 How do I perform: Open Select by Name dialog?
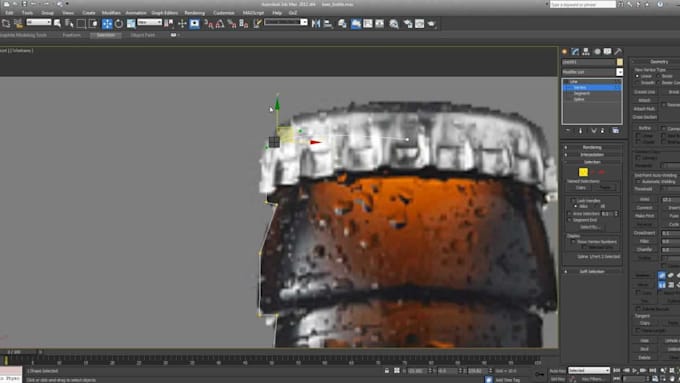click(x=69, y=23)
